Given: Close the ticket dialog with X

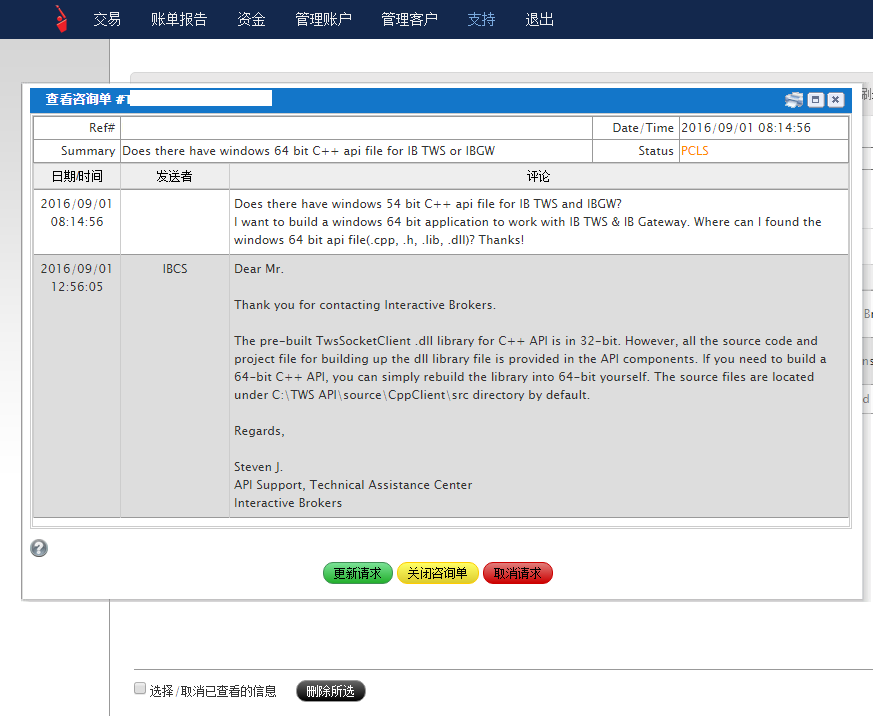Looking at the screenshot, I should 835,100.
